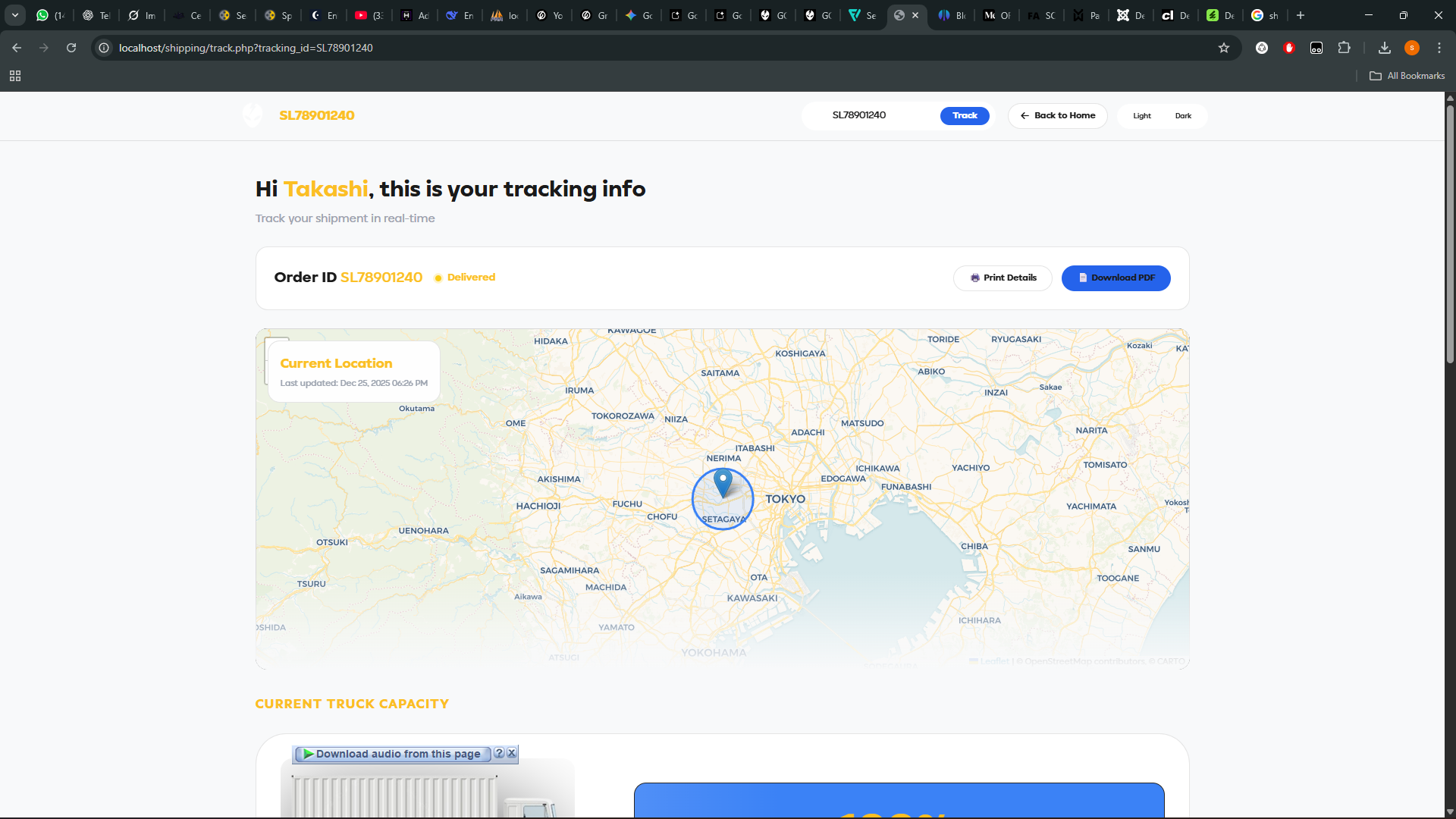This screenshot has width=1456, height=819.
Task: Open the Chrome three-dot menu
Action: click(1439, 48)
